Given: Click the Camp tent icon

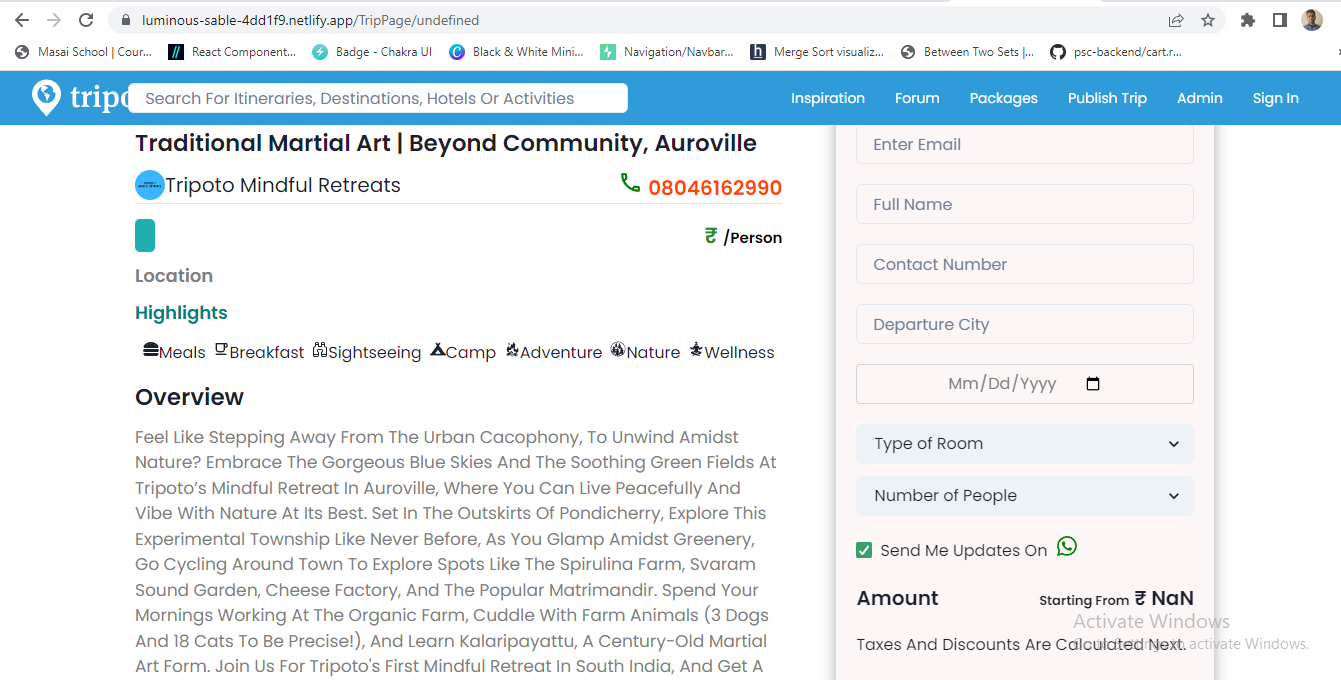Looking at the screenshot, I should (438, 350).
